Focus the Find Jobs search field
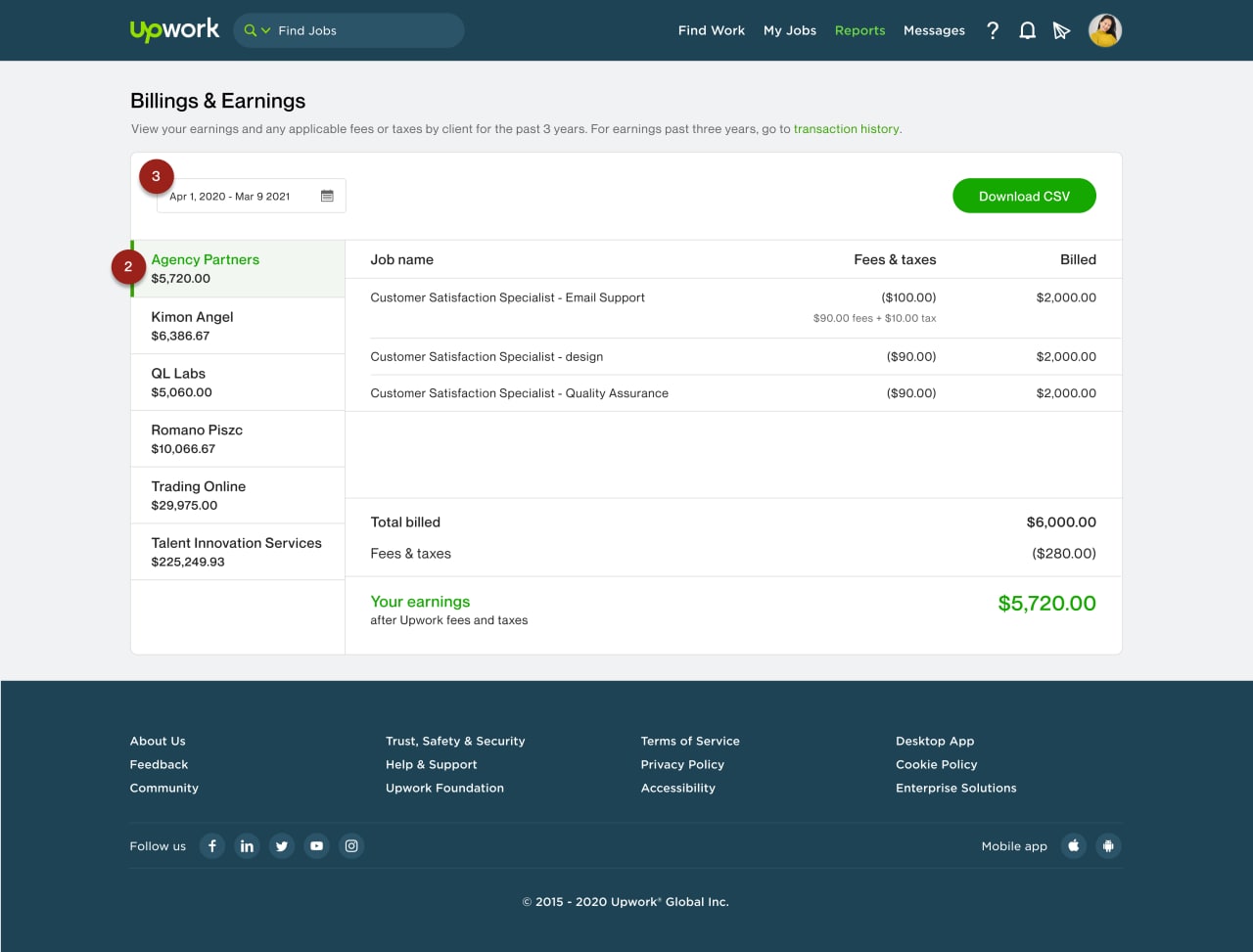This screenshot has width=1253, height=952. click(x=348, y=30)
